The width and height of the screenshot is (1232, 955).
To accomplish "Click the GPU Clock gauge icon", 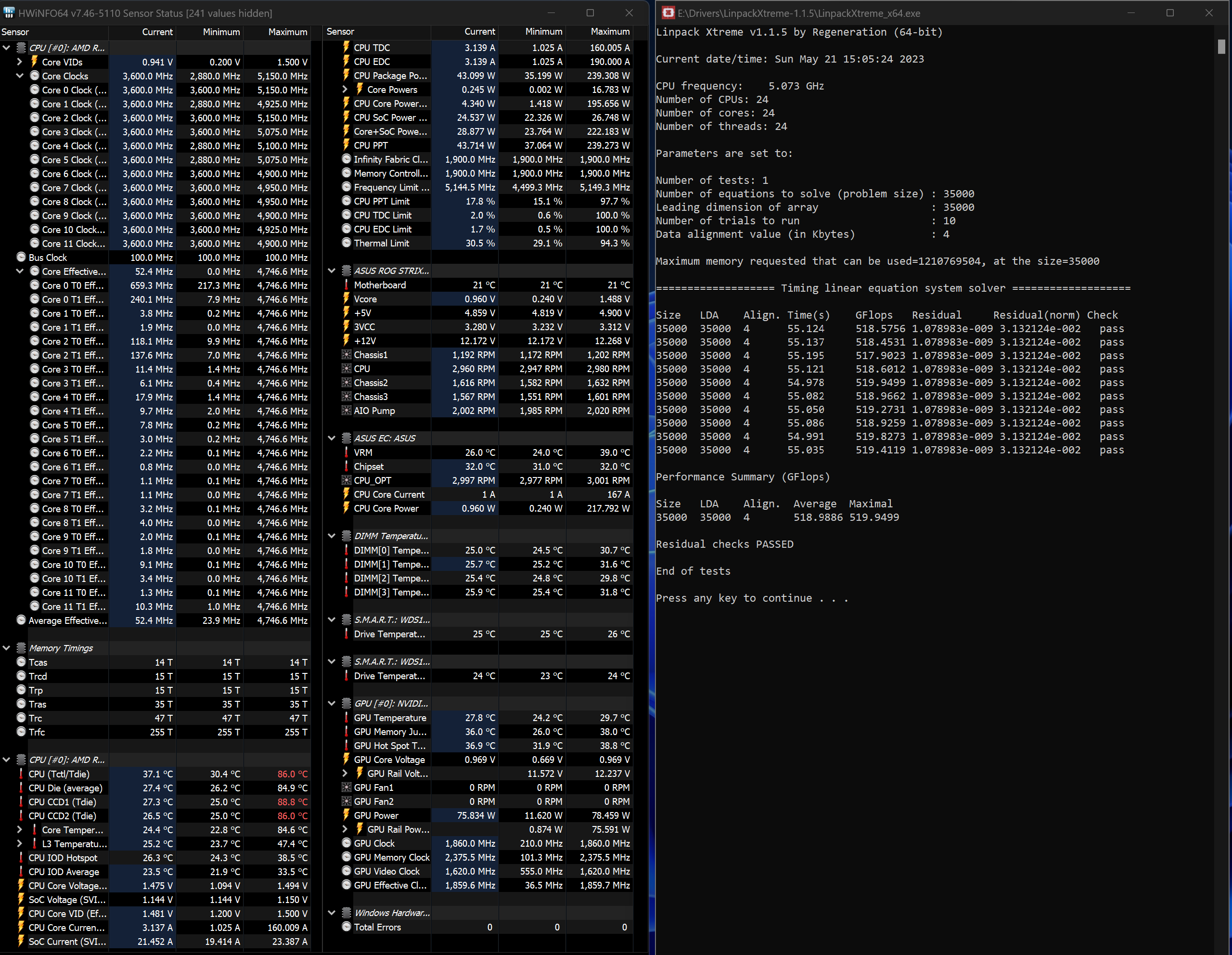I will tap(346, 843).
